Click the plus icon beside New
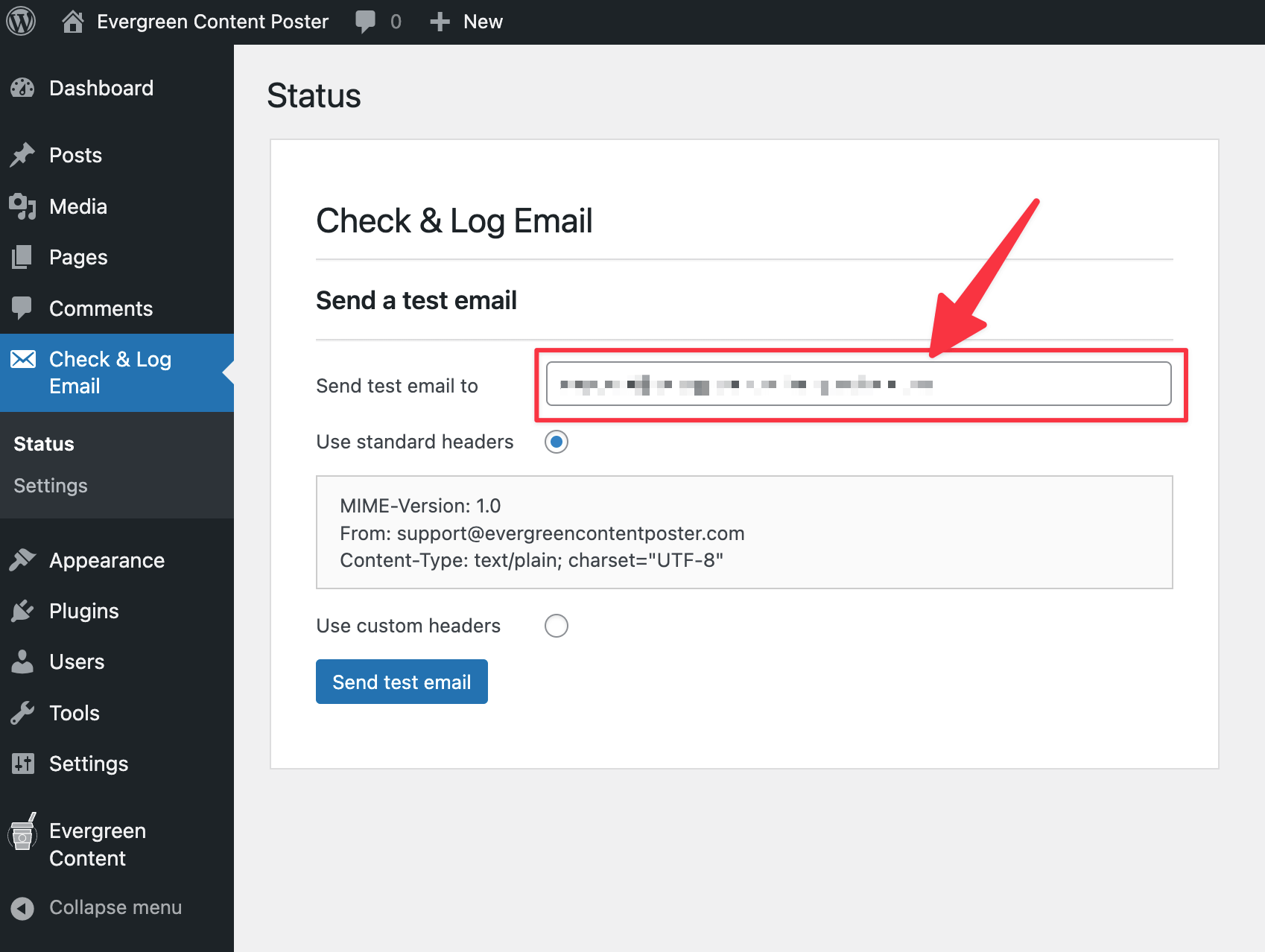The height and width of the screenshot is (952, 1265). pyautogui.click(x=440, y=22)
